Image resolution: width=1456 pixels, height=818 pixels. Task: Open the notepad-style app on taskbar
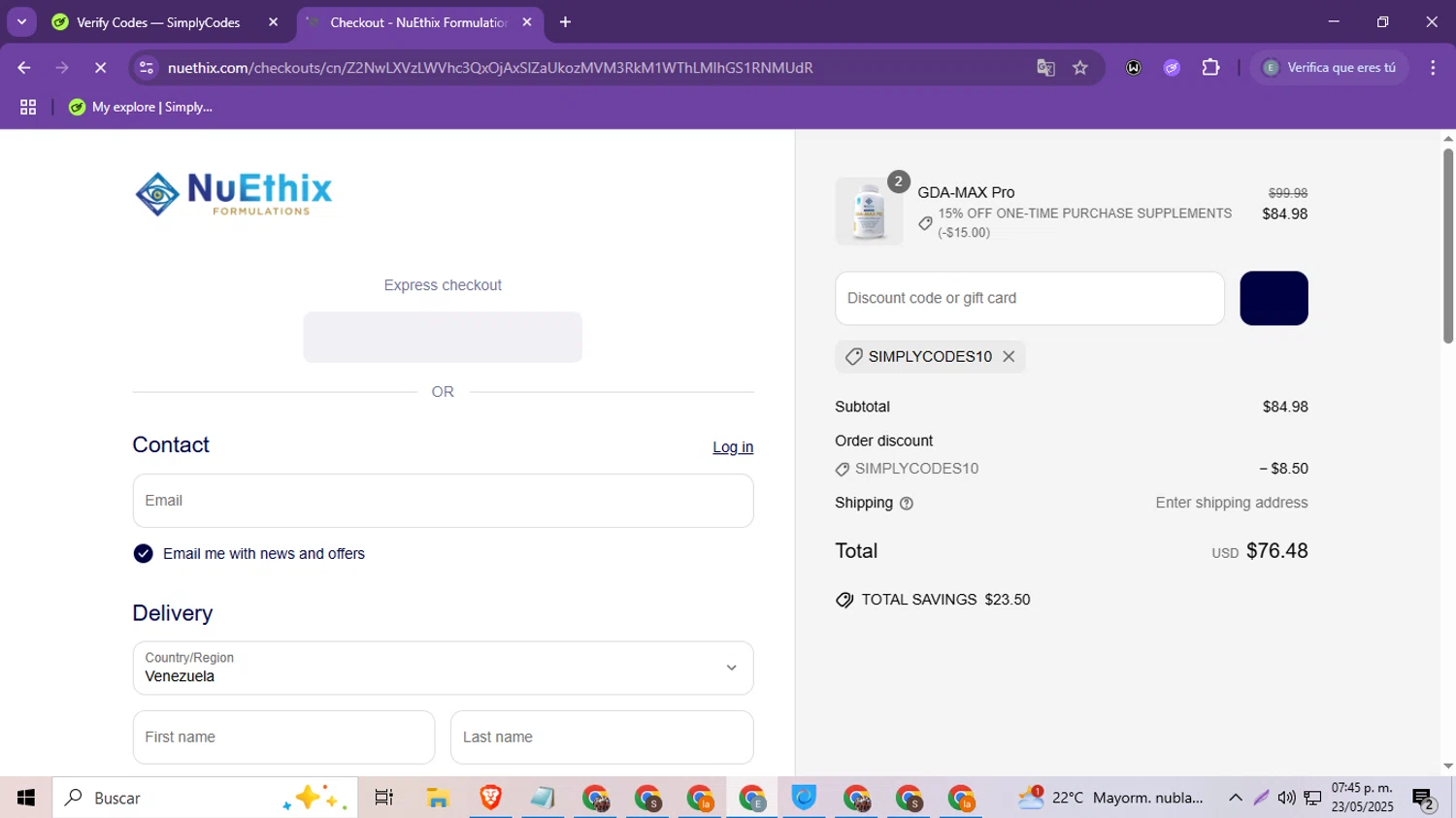[543, 798]
